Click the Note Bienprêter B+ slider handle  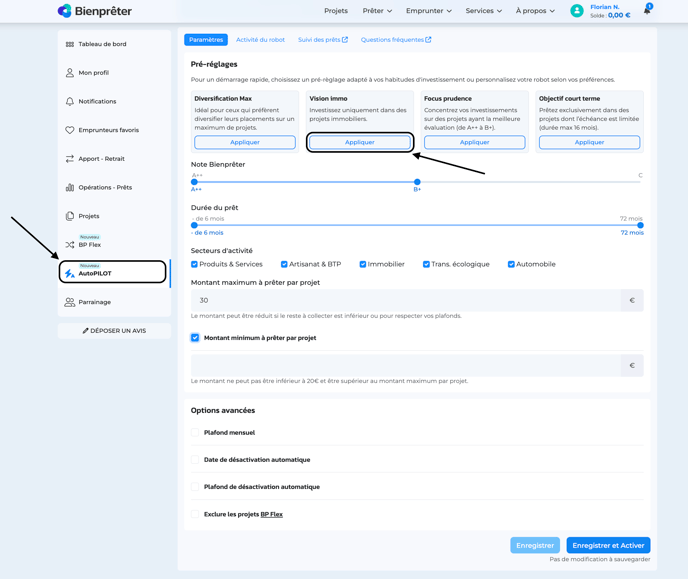[x=417, y=182]
